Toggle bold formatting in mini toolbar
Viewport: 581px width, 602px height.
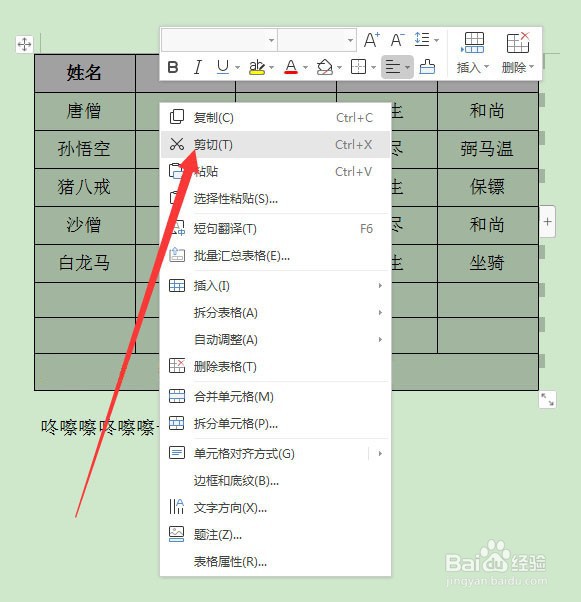pyautogui.click(x=173, y=67)
